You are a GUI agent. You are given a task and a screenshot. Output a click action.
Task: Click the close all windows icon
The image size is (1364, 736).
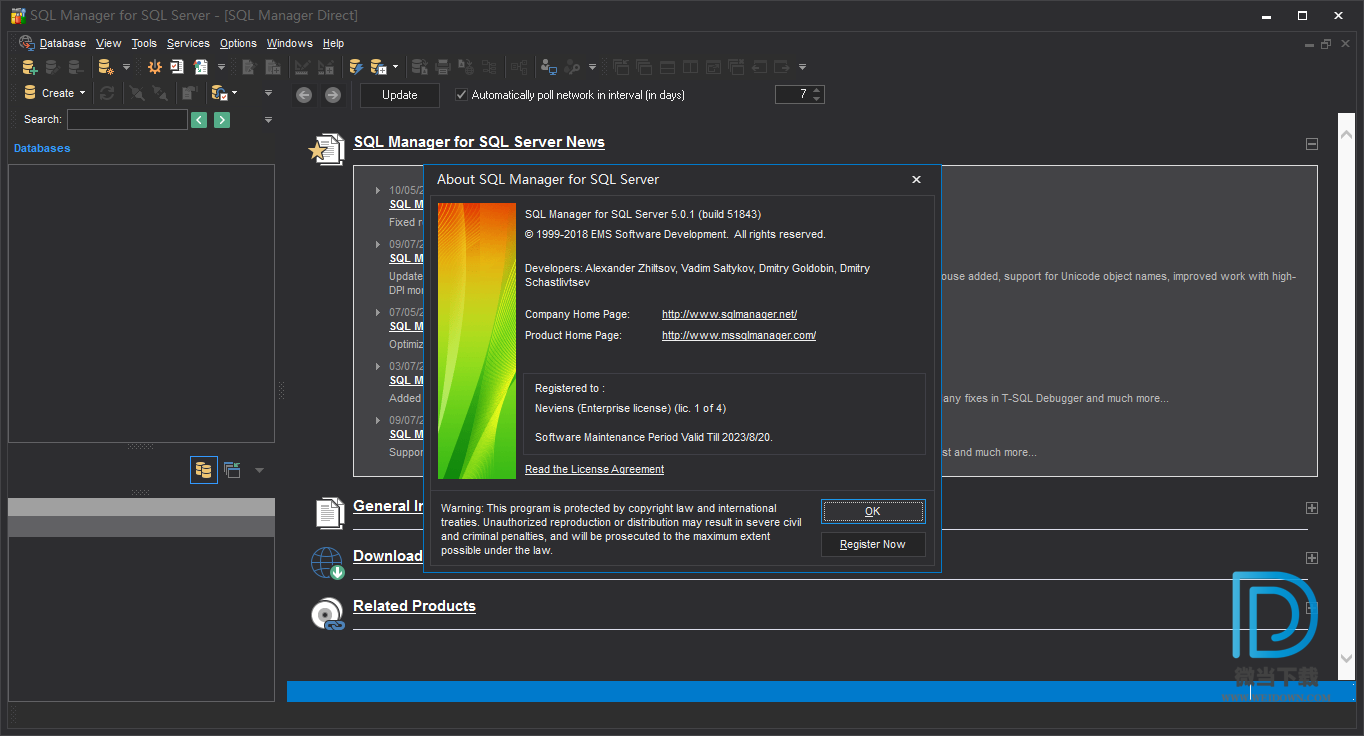pos(736,67)
